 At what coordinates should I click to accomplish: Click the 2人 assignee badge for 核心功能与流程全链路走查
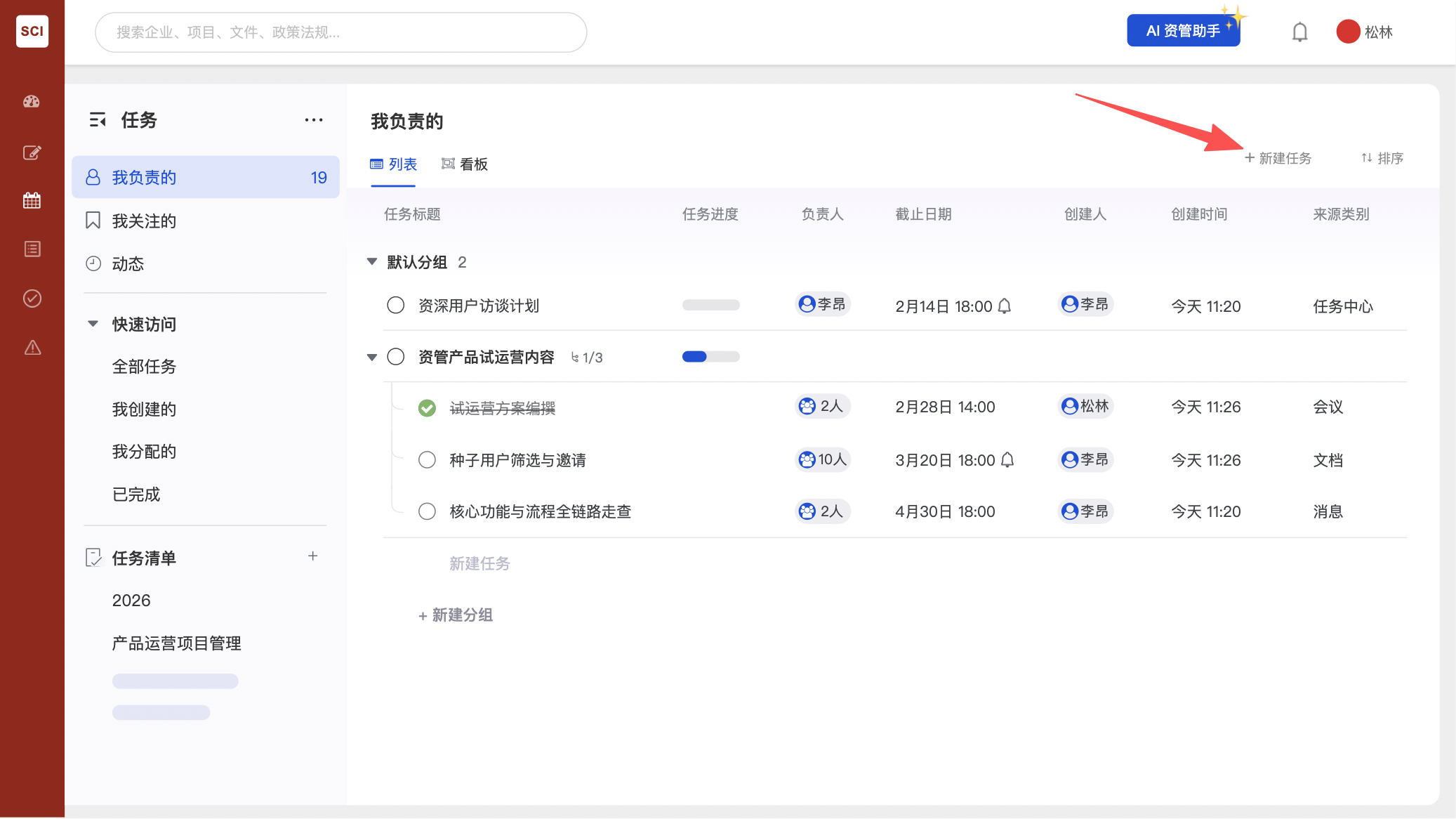pos(823,511)
